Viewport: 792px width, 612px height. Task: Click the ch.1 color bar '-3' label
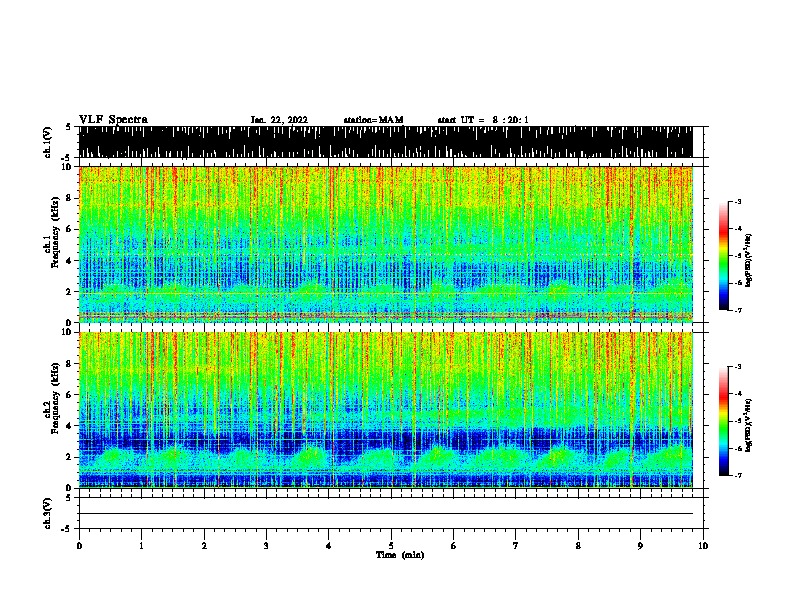[x=738, y=201]
